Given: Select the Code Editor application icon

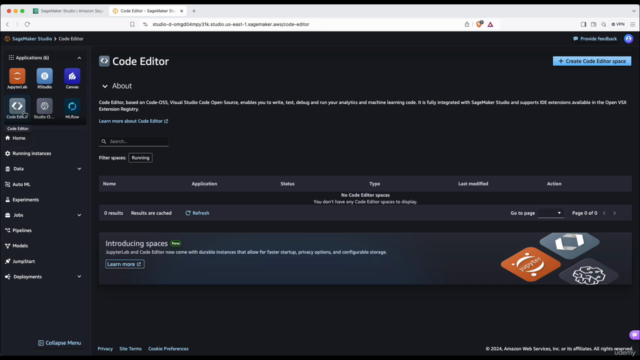Looking at the screenshot, I should click(x=17, y=106).
